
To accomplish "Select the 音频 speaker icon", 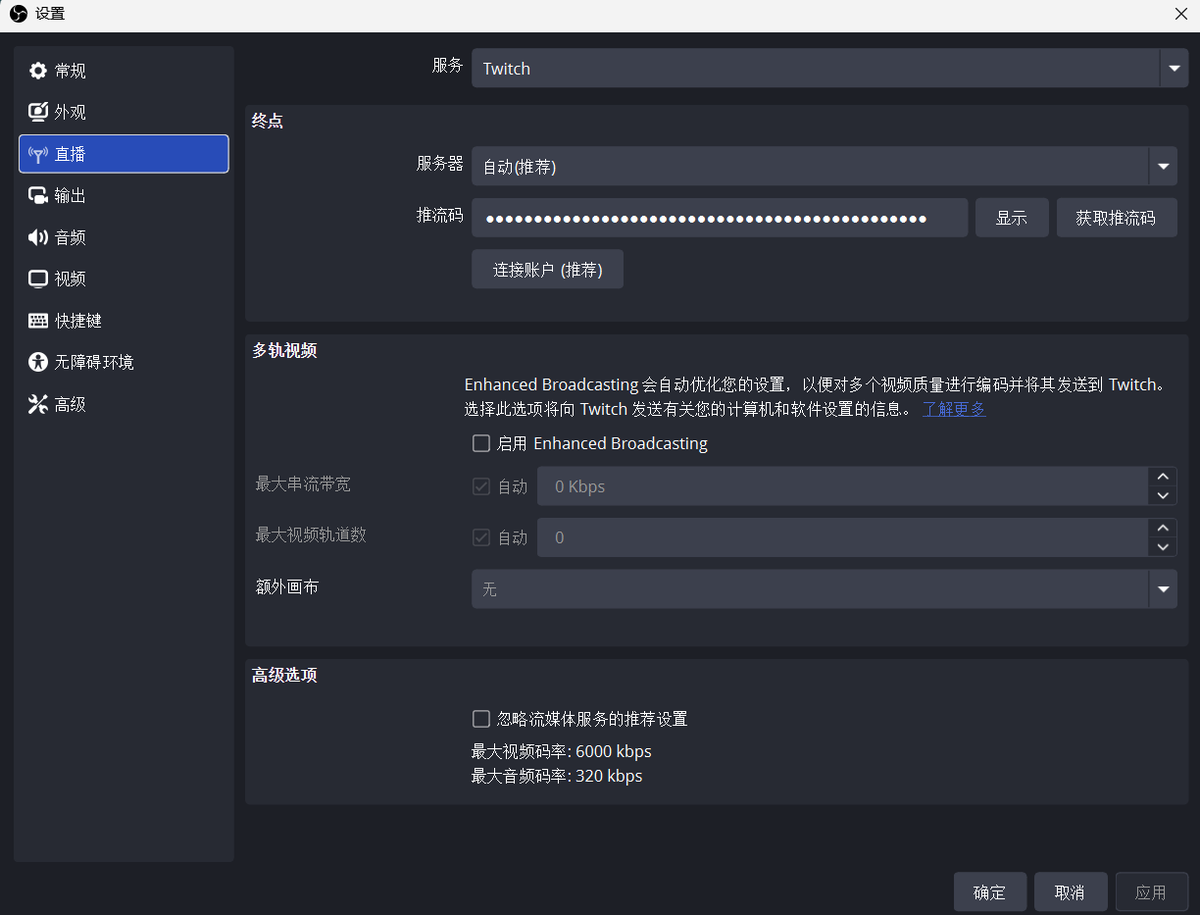I will point(37,237).
